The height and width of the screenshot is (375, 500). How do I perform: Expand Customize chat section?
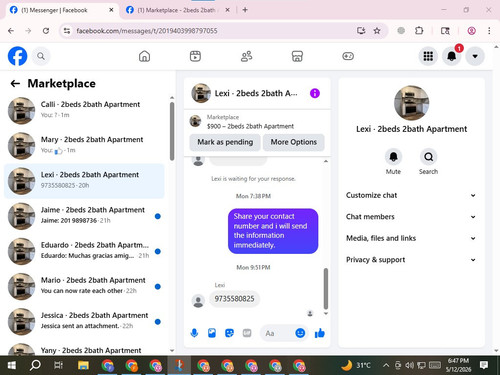pos(411,195)
